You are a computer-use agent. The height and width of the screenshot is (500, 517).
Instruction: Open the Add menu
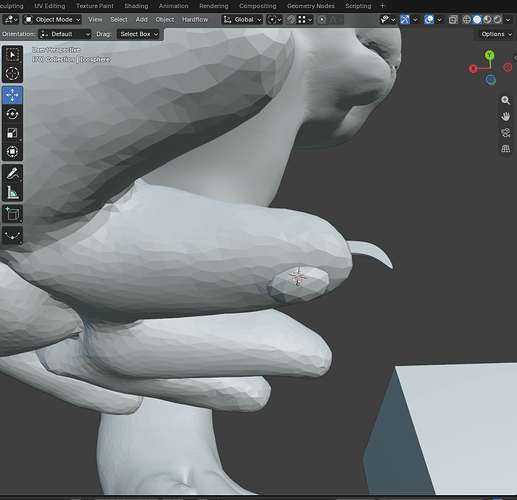click(x=141, y=20)
